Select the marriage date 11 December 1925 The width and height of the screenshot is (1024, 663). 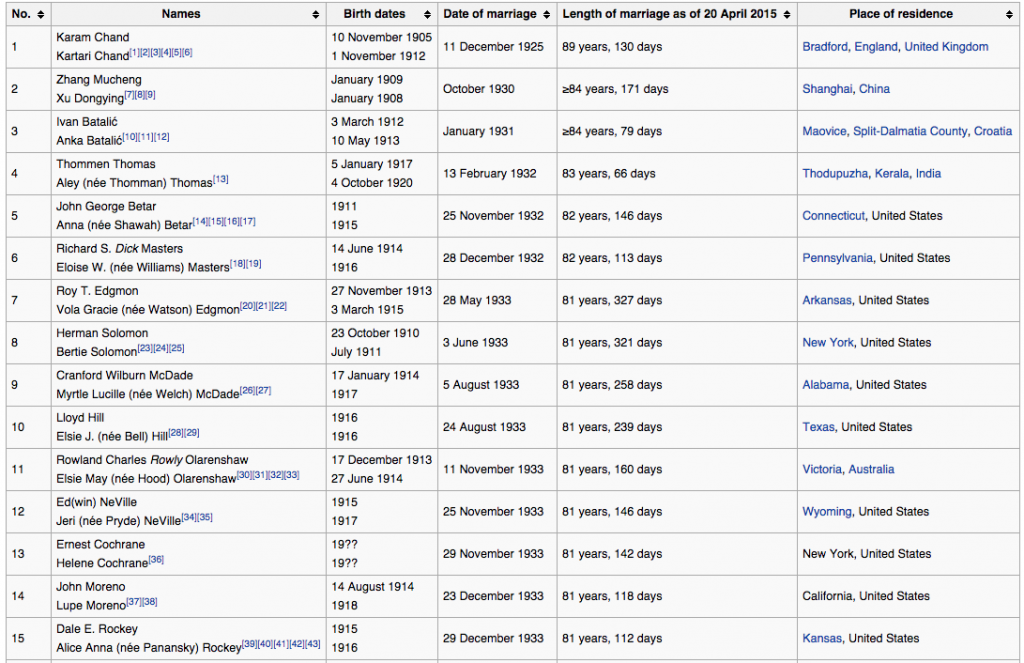pos(493,46)
